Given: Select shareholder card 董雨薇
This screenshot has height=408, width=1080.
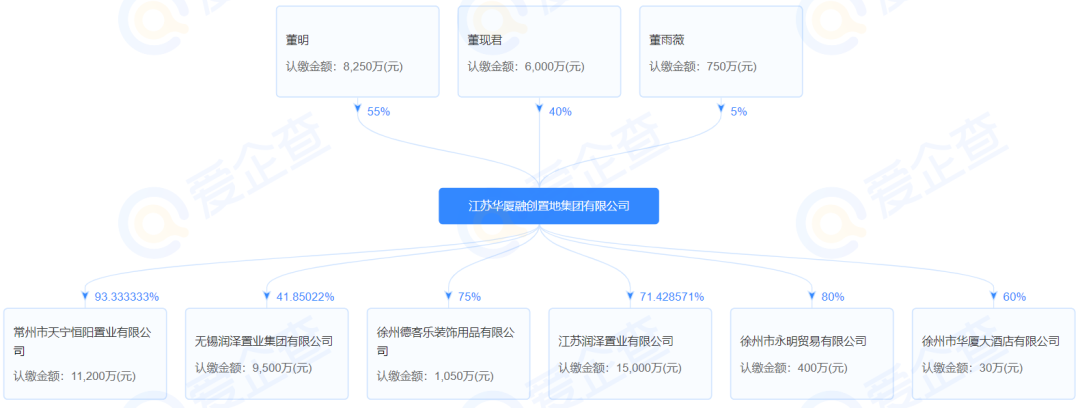Looking at the screenshot, I should (721, 52).
